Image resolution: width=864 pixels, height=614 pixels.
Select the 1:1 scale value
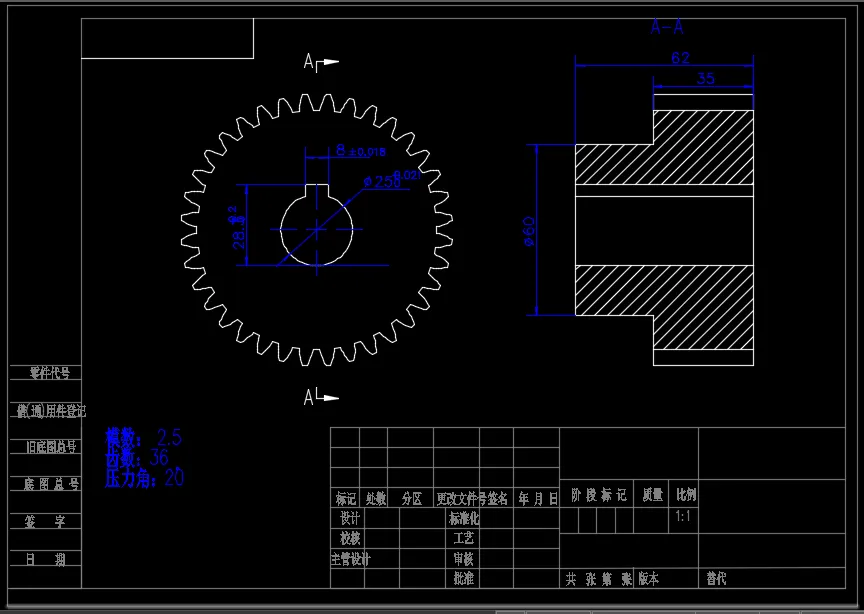[683, 516]
